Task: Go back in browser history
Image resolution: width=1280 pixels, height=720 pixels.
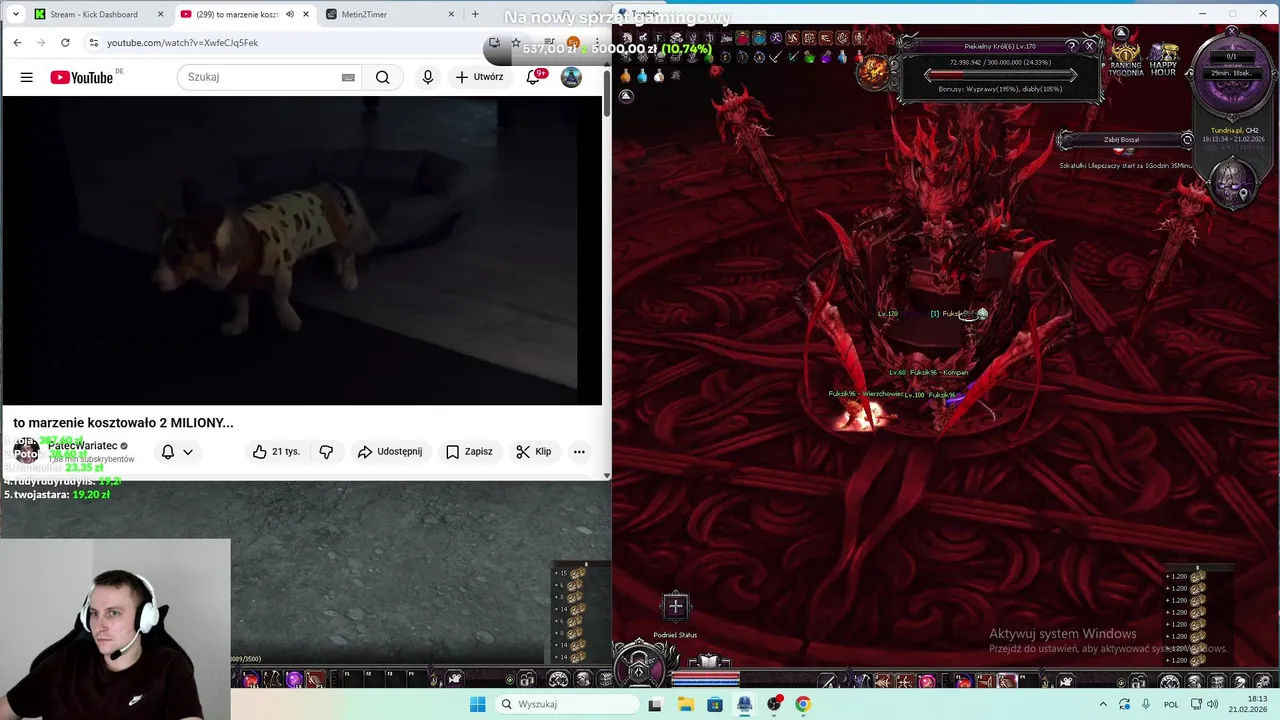Action: coord(17,43)
